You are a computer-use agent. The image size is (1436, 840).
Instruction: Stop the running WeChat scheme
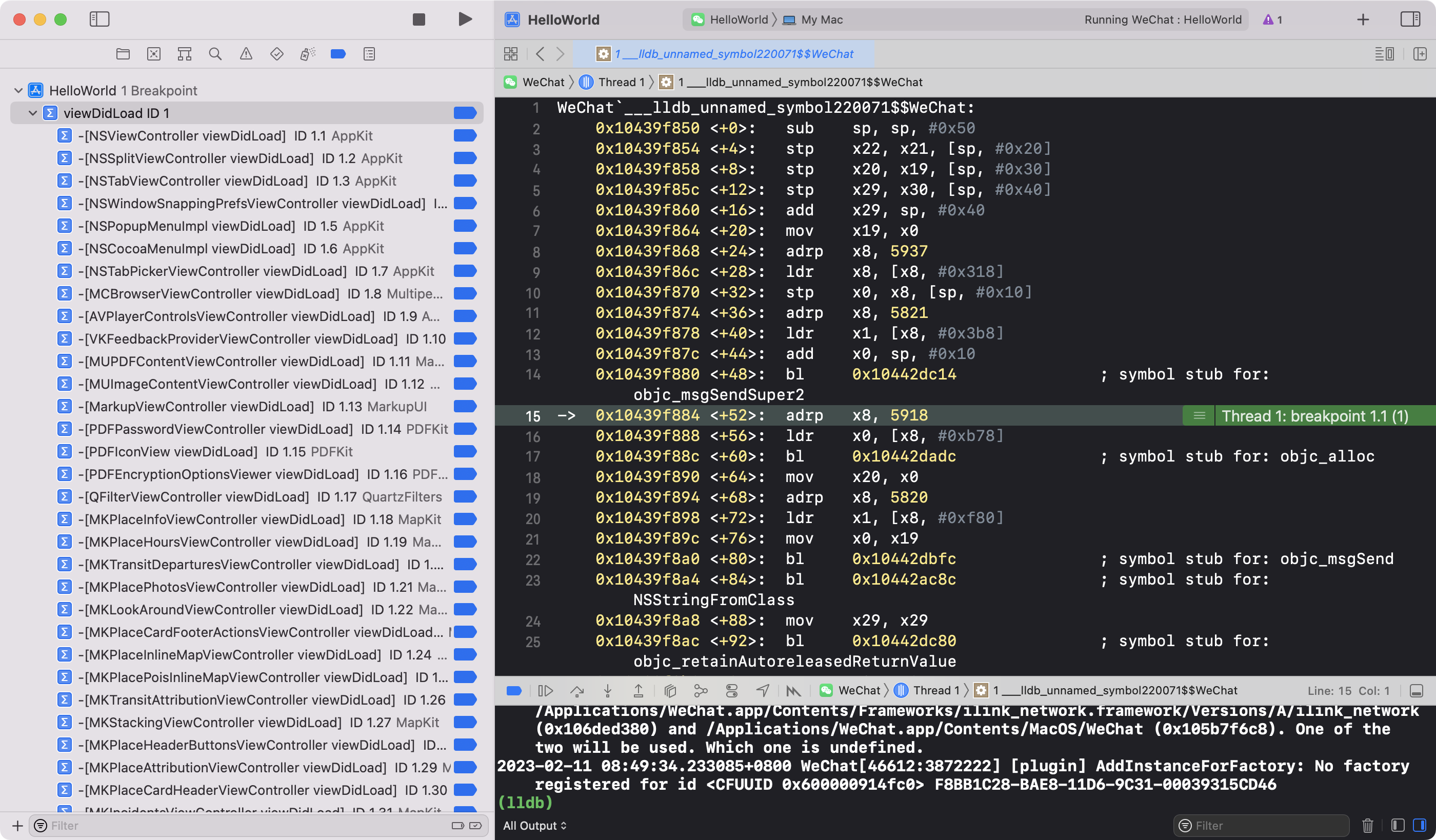pos(419,19)
